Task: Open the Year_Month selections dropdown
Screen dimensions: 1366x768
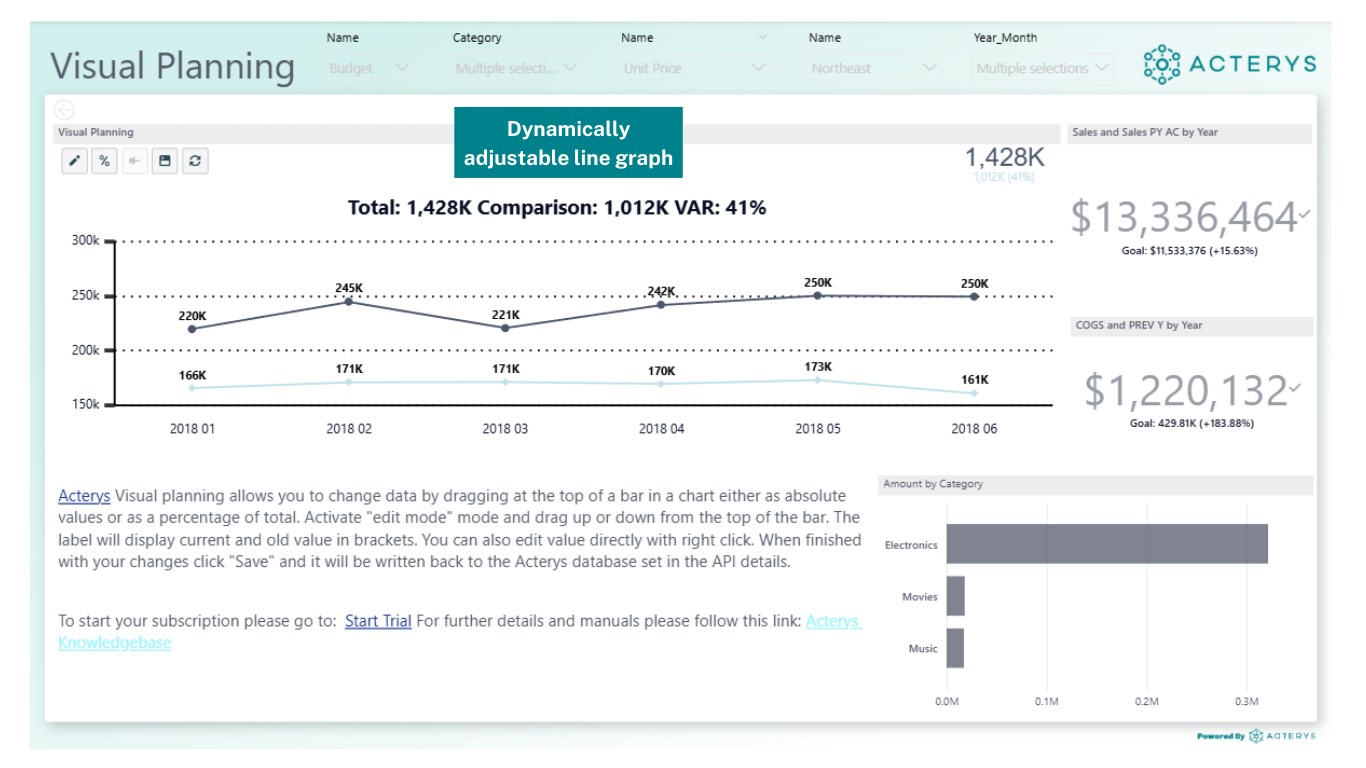Action: (x=1042, y=68)
